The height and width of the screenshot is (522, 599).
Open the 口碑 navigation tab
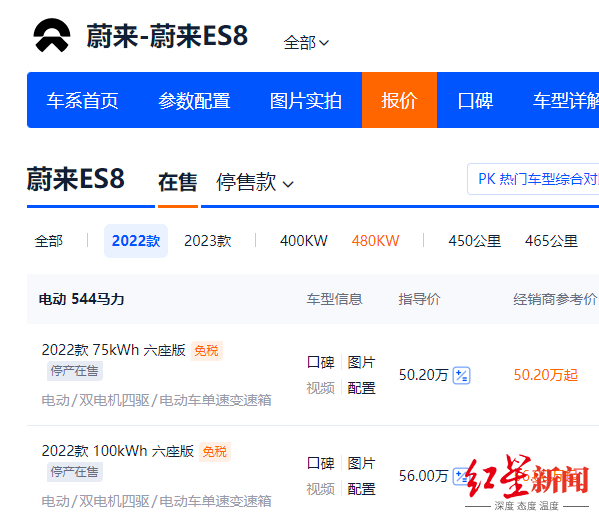click(475, 101)
